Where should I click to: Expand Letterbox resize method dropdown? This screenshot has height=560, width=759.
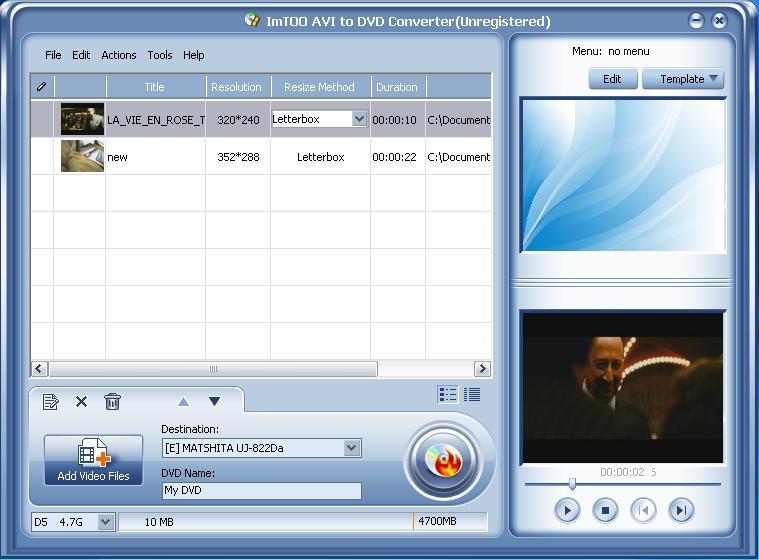tap(359, 119)
